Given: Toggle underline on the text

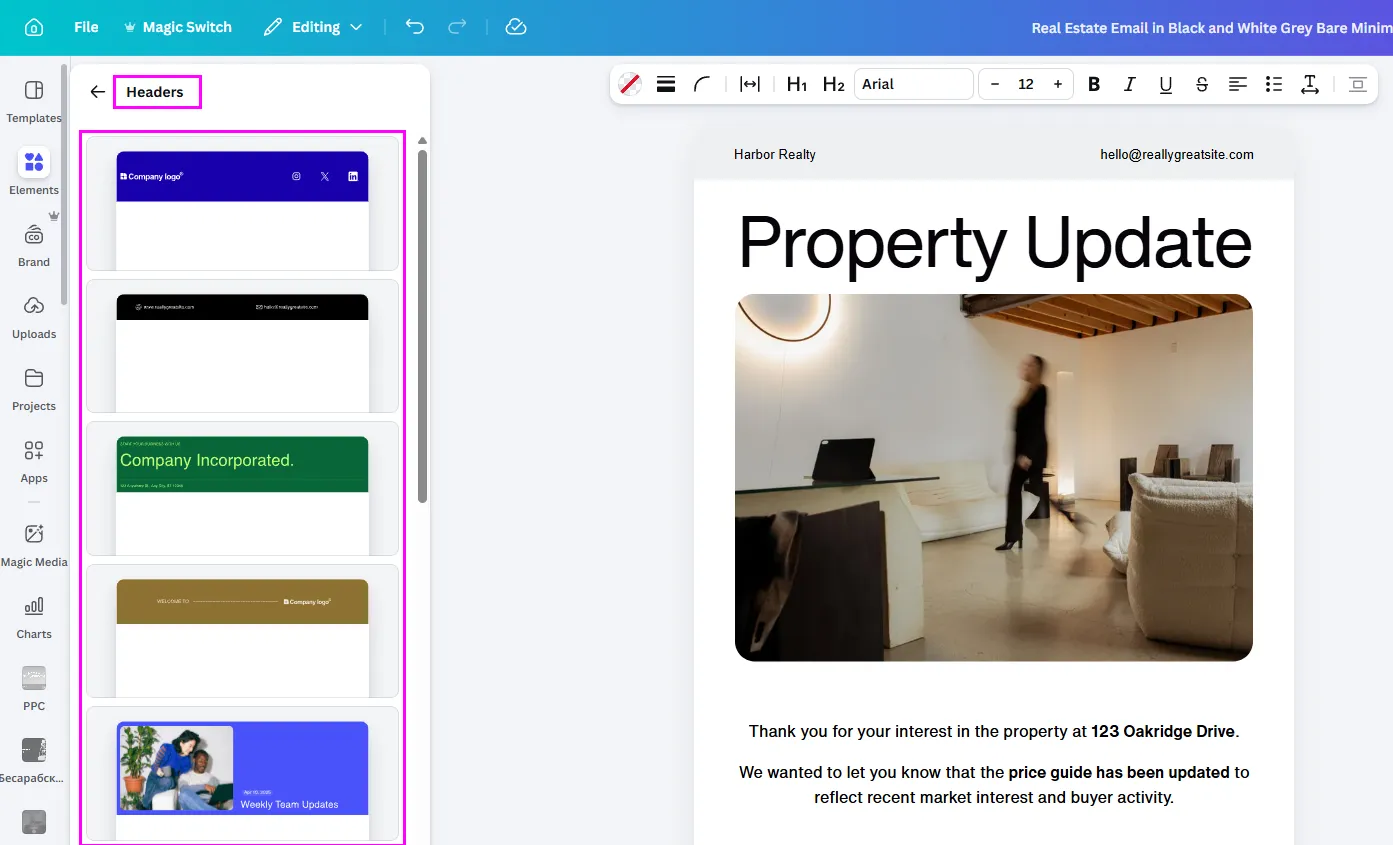Looking at the screenshot, I should [1166, 84].
